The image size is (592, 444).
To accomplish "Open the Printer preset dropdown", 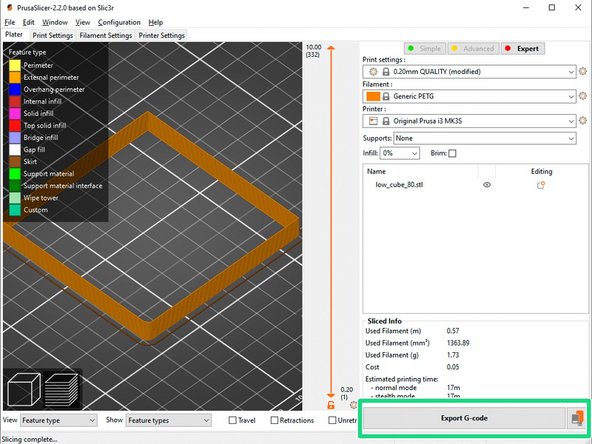I will [x=469, y=121].
